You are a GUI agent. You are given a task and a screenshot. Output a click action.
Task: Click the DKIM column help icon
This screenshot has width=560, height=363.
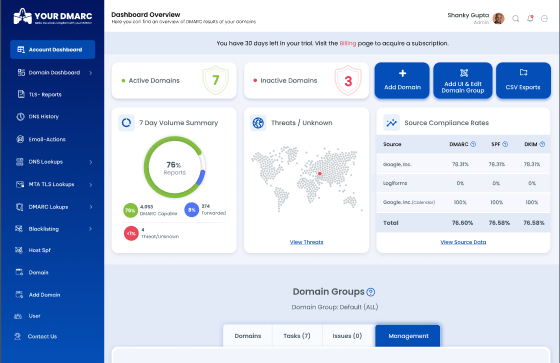click(542, 144)
